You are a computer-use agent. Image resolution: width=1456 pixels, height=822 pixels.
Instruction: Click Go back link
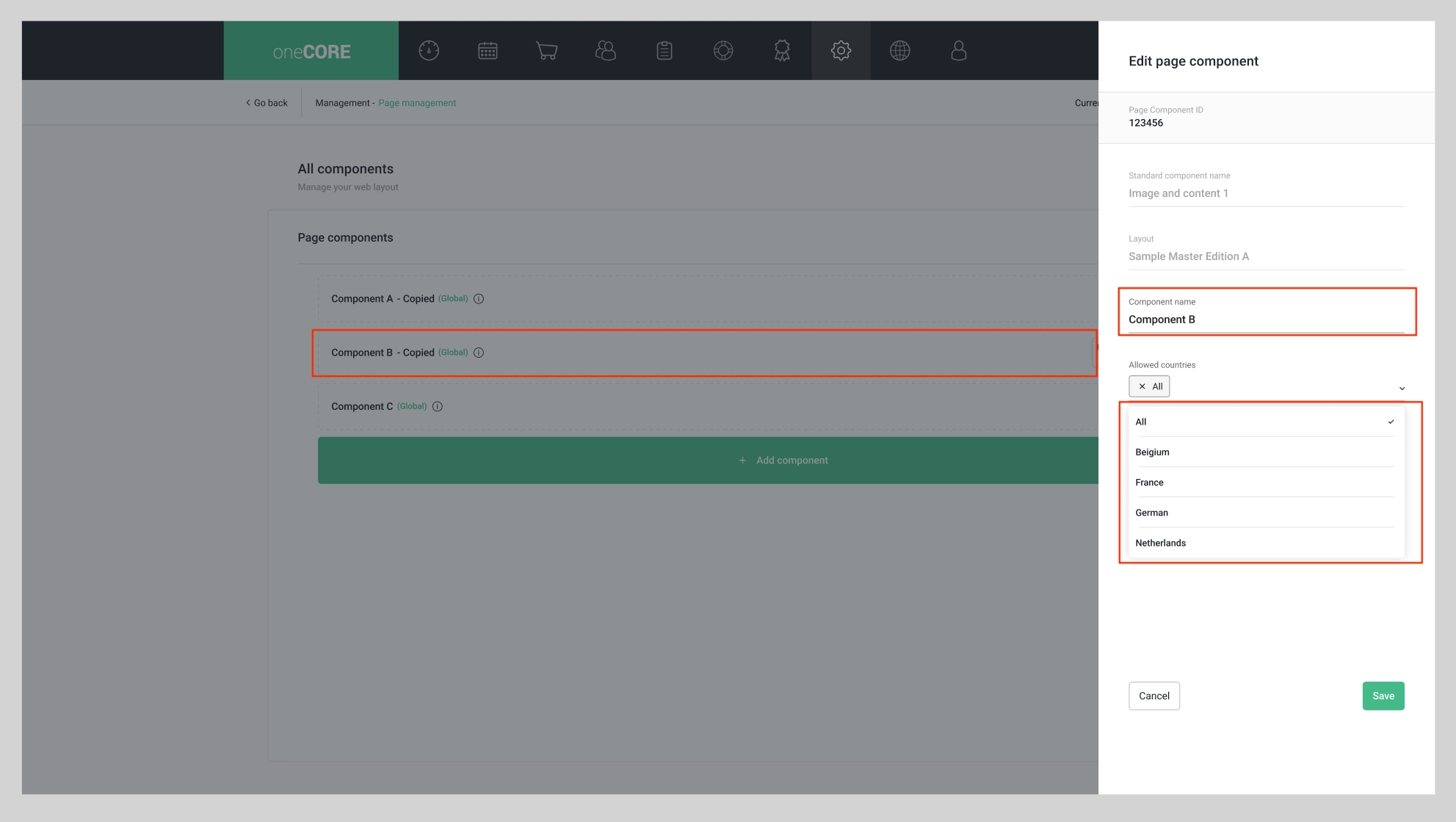[267, 103]
